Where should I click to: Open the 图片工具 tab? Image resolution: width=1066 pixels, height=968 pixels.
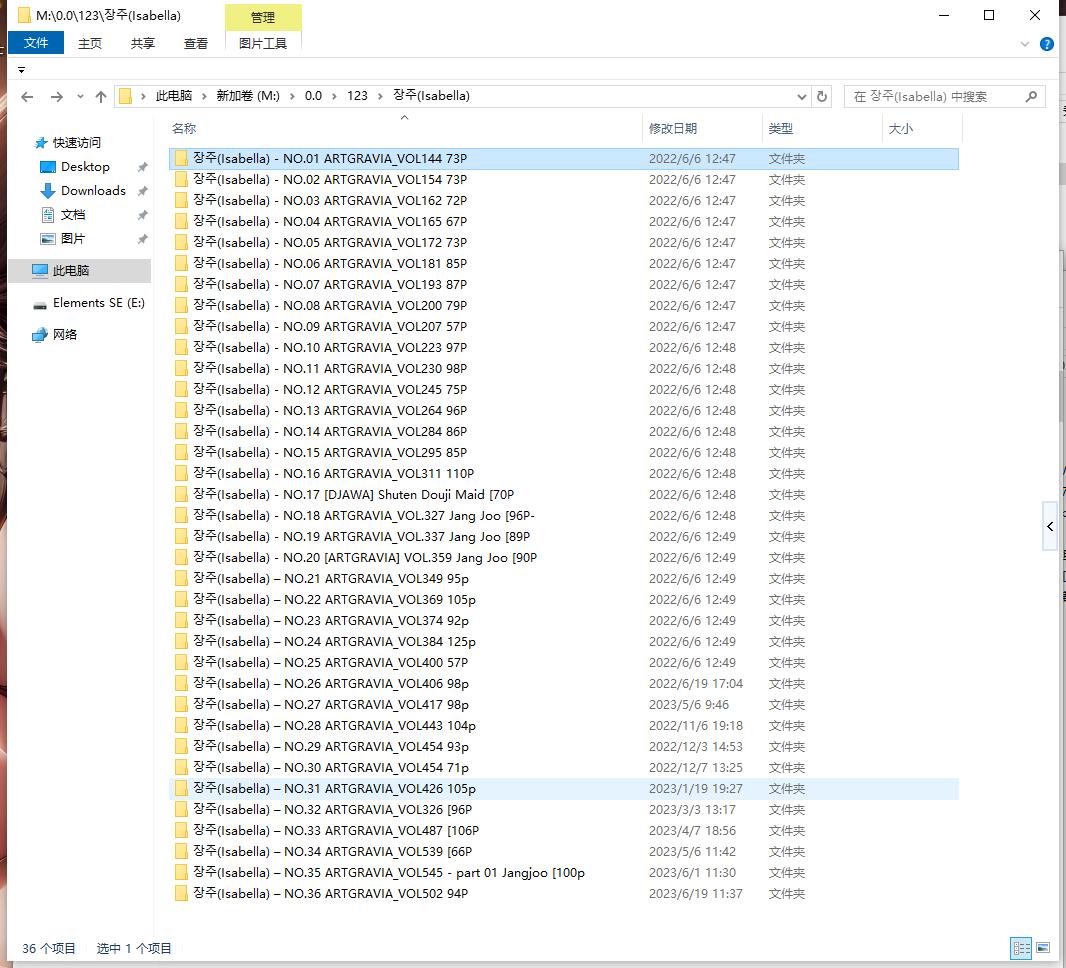point(263,43)
